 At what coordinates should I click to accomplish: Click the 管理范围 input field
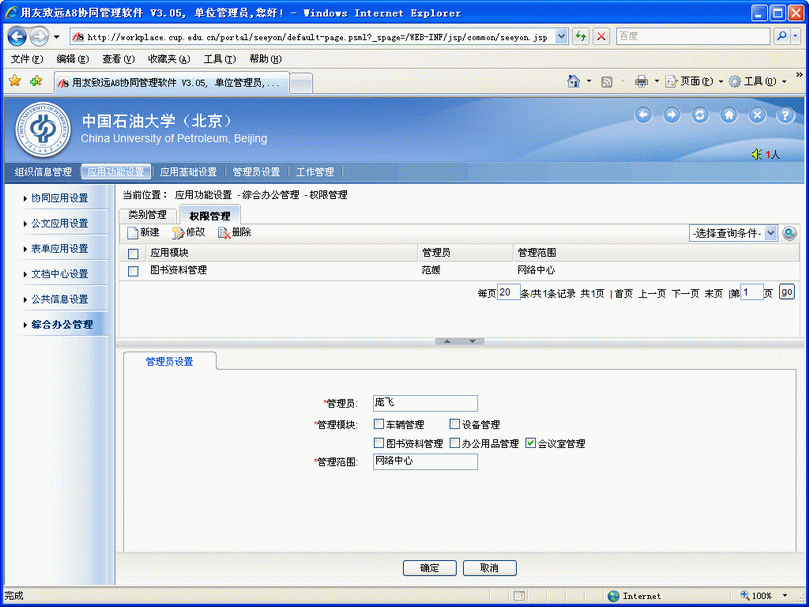click(x=425, y=462)
